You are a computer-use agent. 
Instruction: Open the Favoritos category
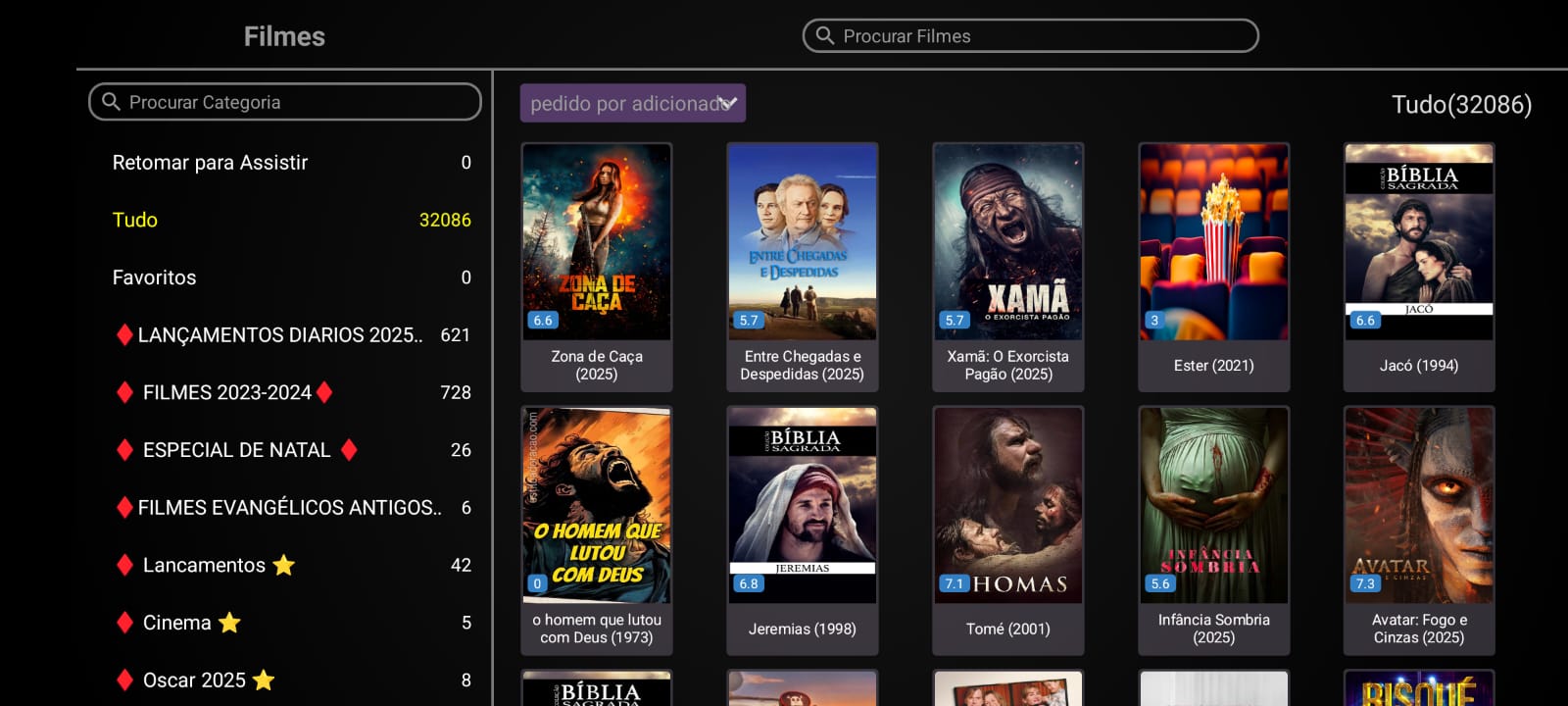click(291, 277)
